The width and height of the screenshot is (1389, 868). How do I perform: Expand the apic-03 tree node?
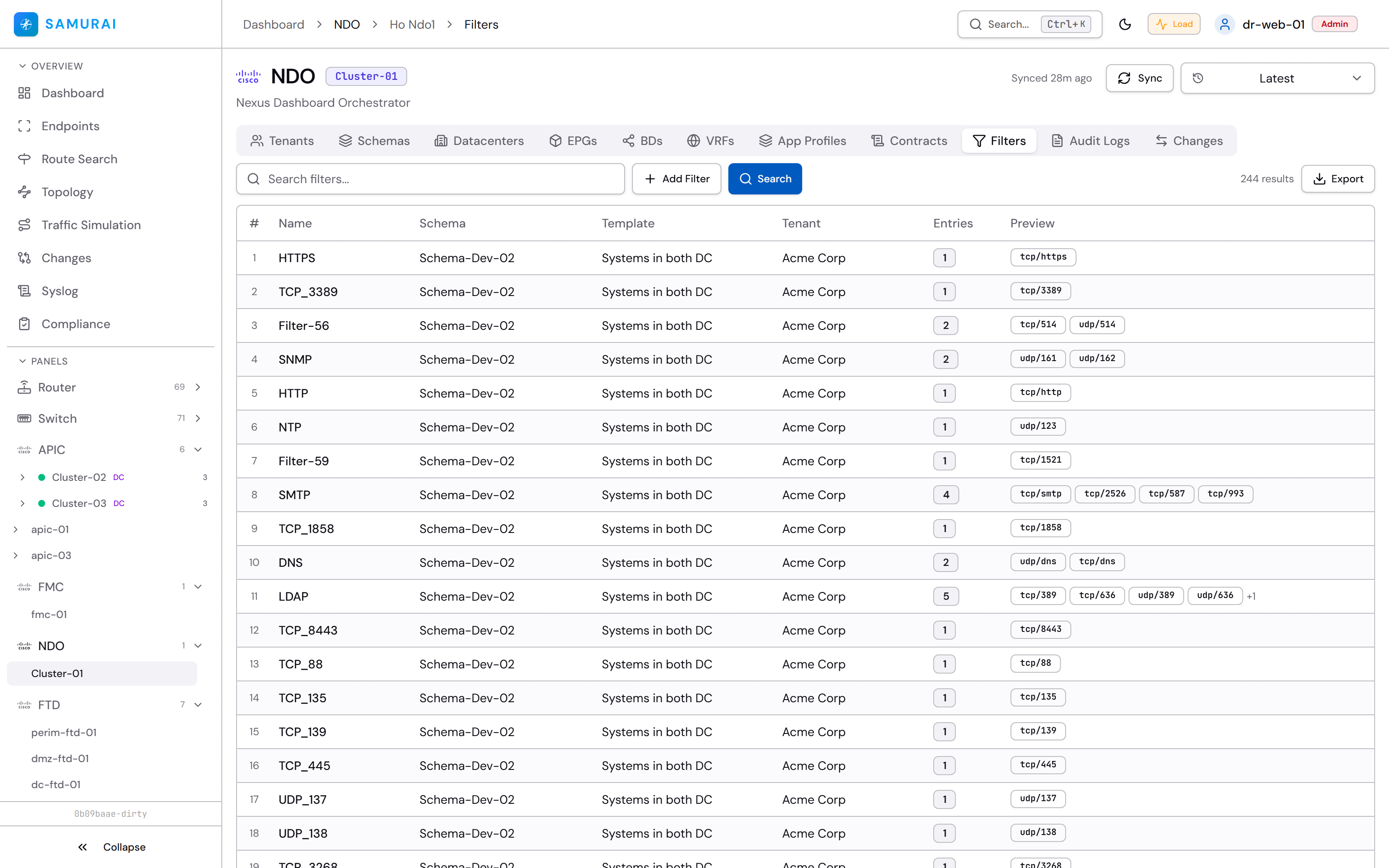coord(16,555)
